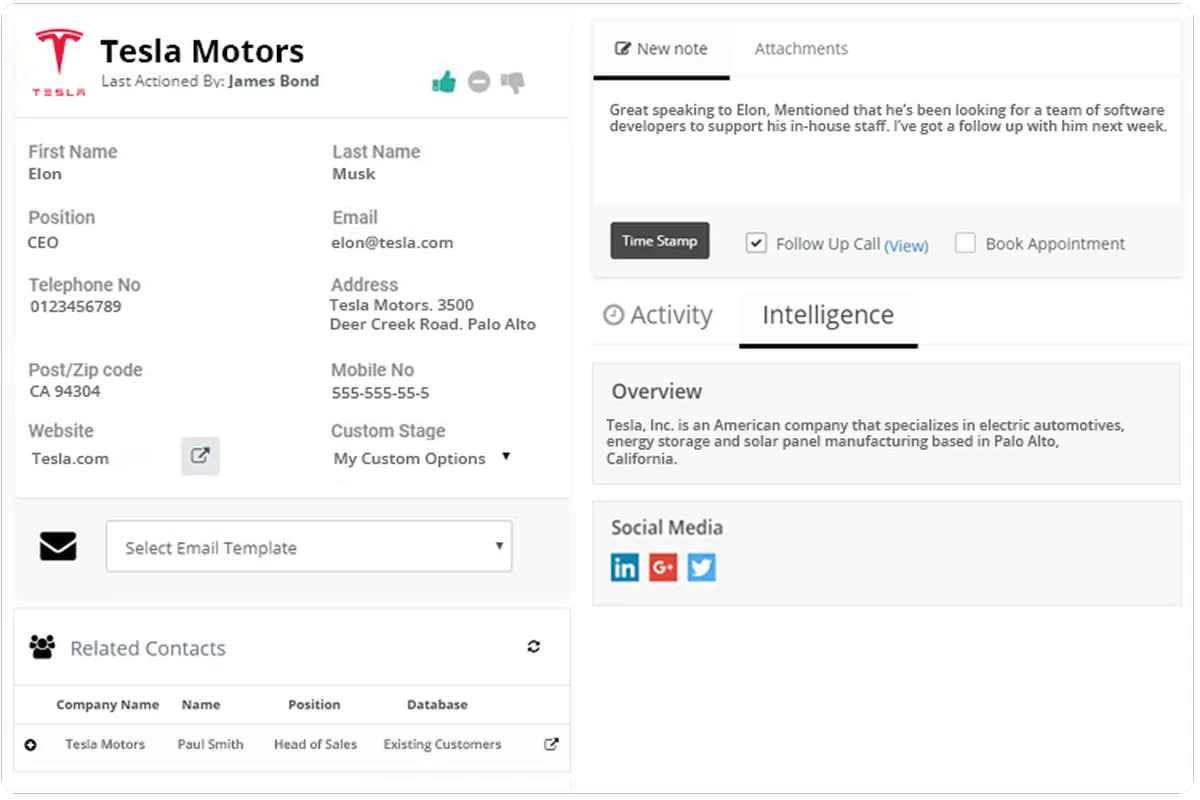Click the gray neutral minus circle icon
This screenshot has height=800, width=1200.
click(479, 82)
